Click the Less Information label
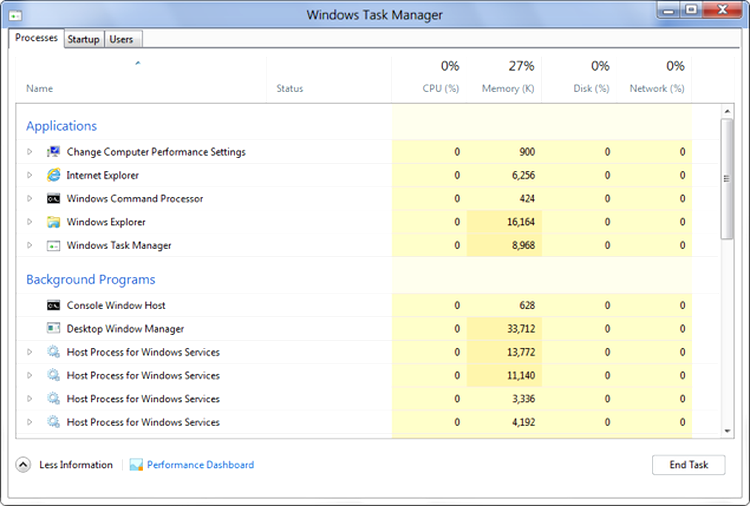This screenshot has height=506, width=750. tap(76, 465)
